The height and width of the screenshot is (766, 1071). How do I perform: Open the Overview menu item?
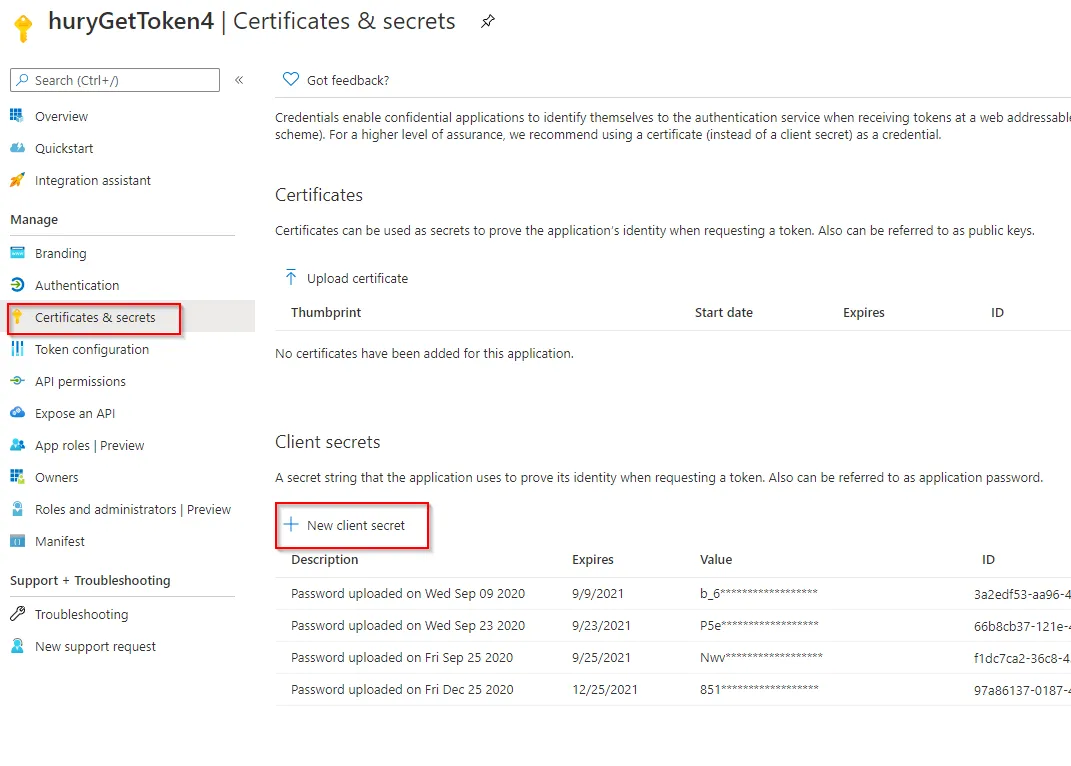click(x=61, y=116)
